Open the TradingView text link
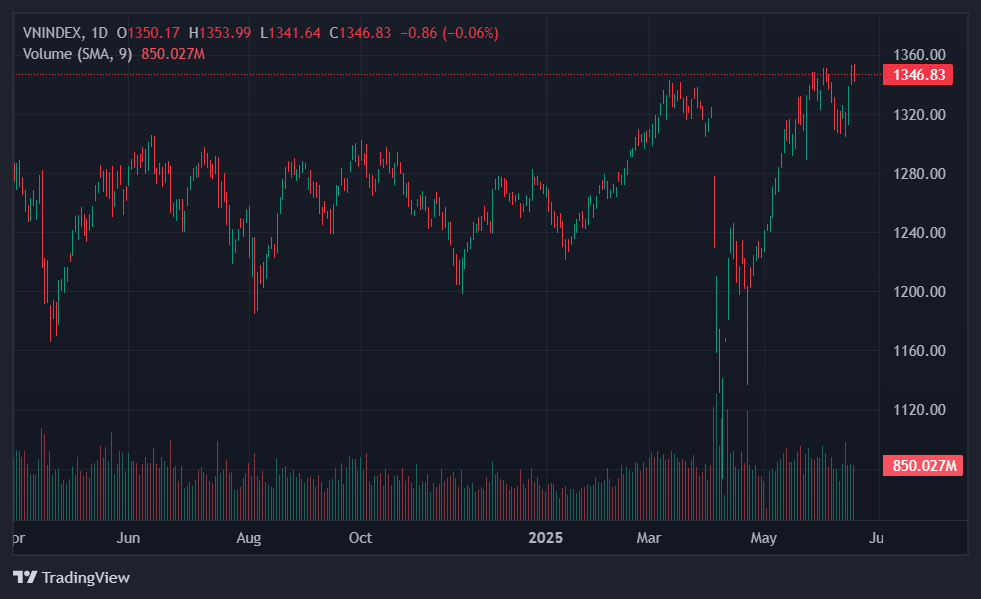981x599 pixels. (86, 577)
